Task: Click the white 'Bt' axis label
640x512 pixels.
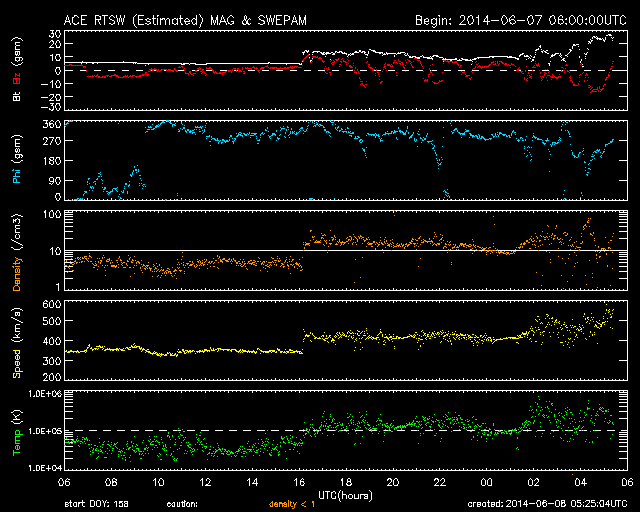Action: pyautogui.click(x=17, y=96)
